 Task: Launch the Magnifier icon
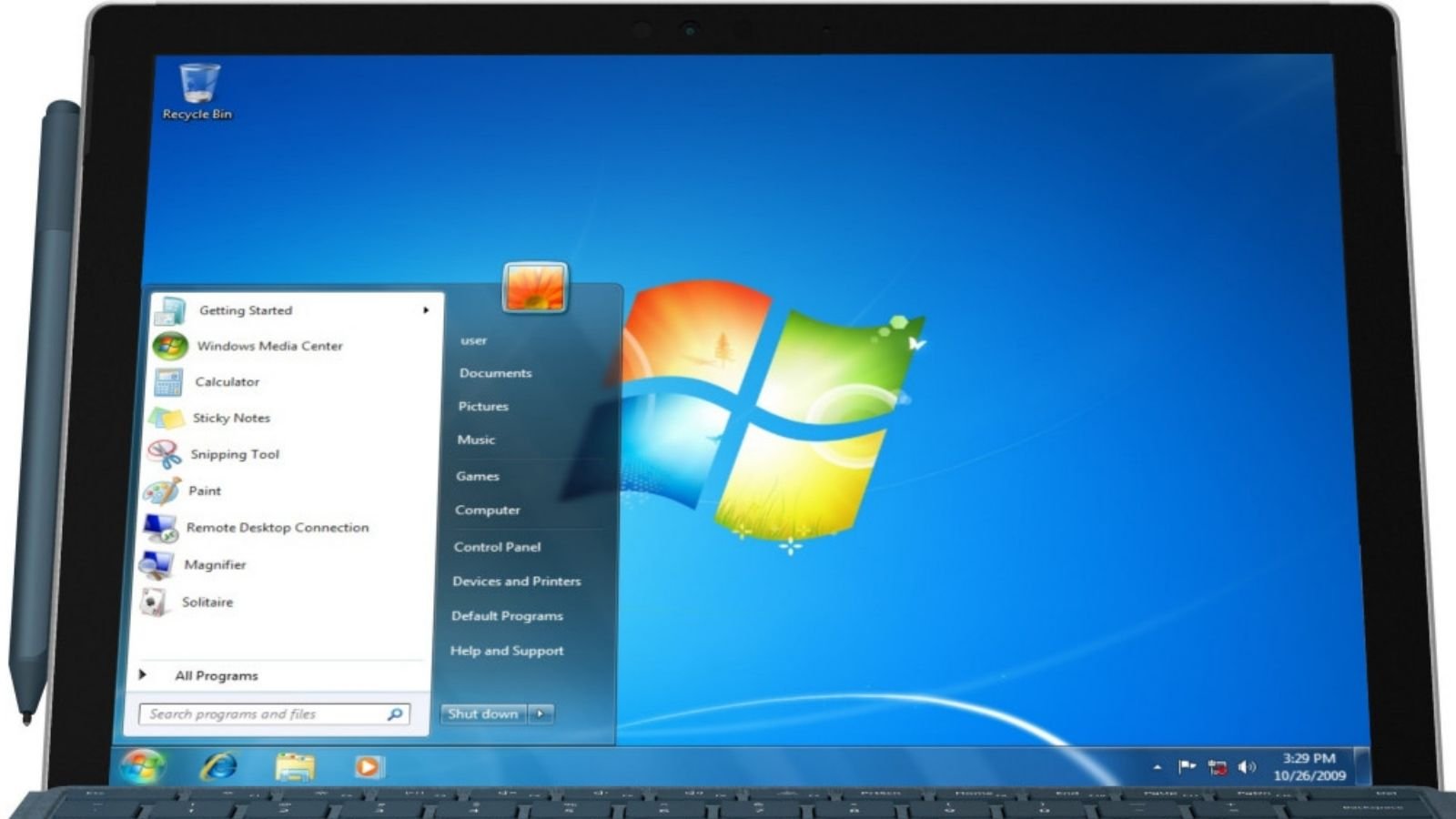[157, 565]
